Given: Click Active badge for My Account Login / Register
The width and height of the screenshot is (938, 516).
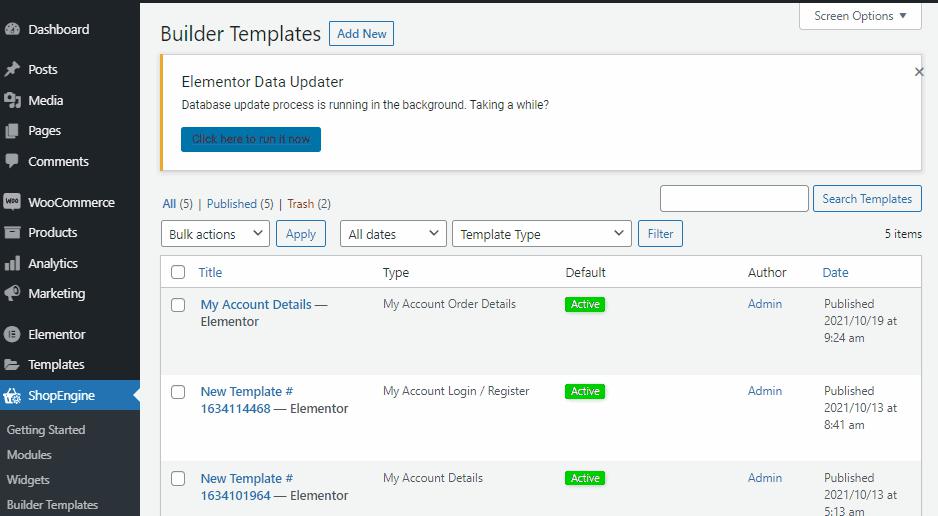Looking at the screenshot, I should pos(585,391).
